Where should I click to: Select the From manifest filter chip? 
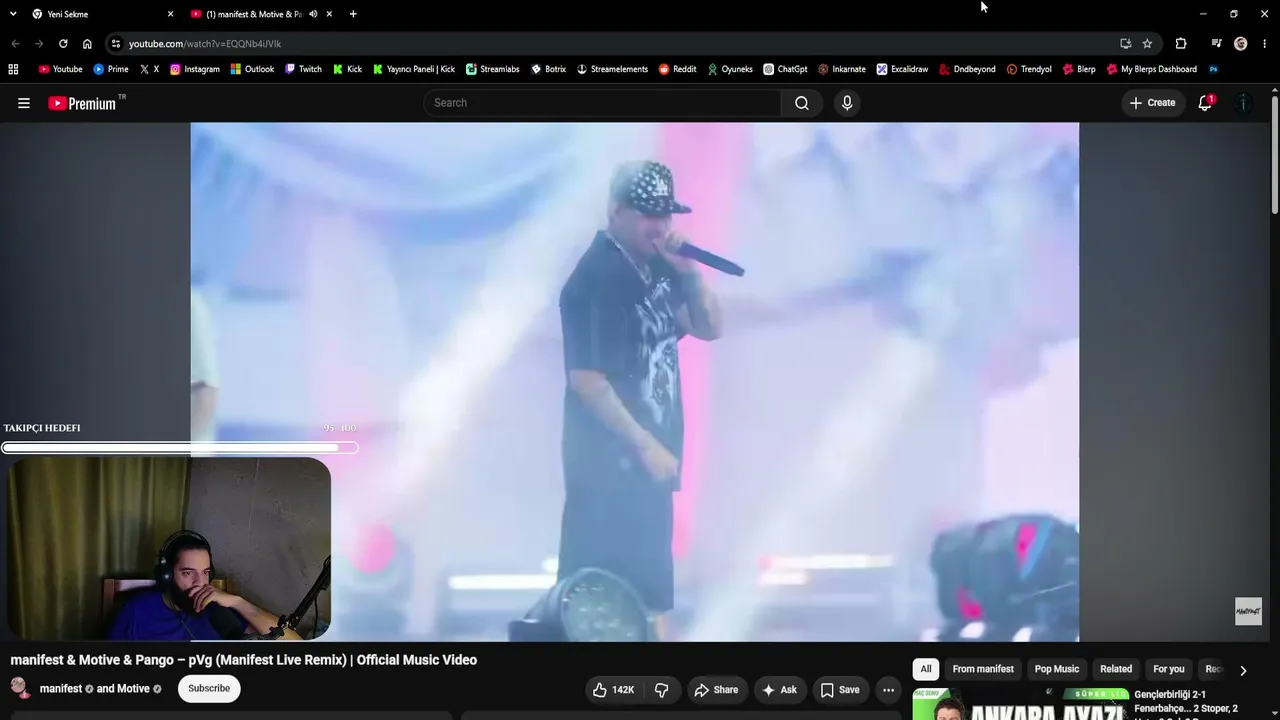tap(983, 669)
